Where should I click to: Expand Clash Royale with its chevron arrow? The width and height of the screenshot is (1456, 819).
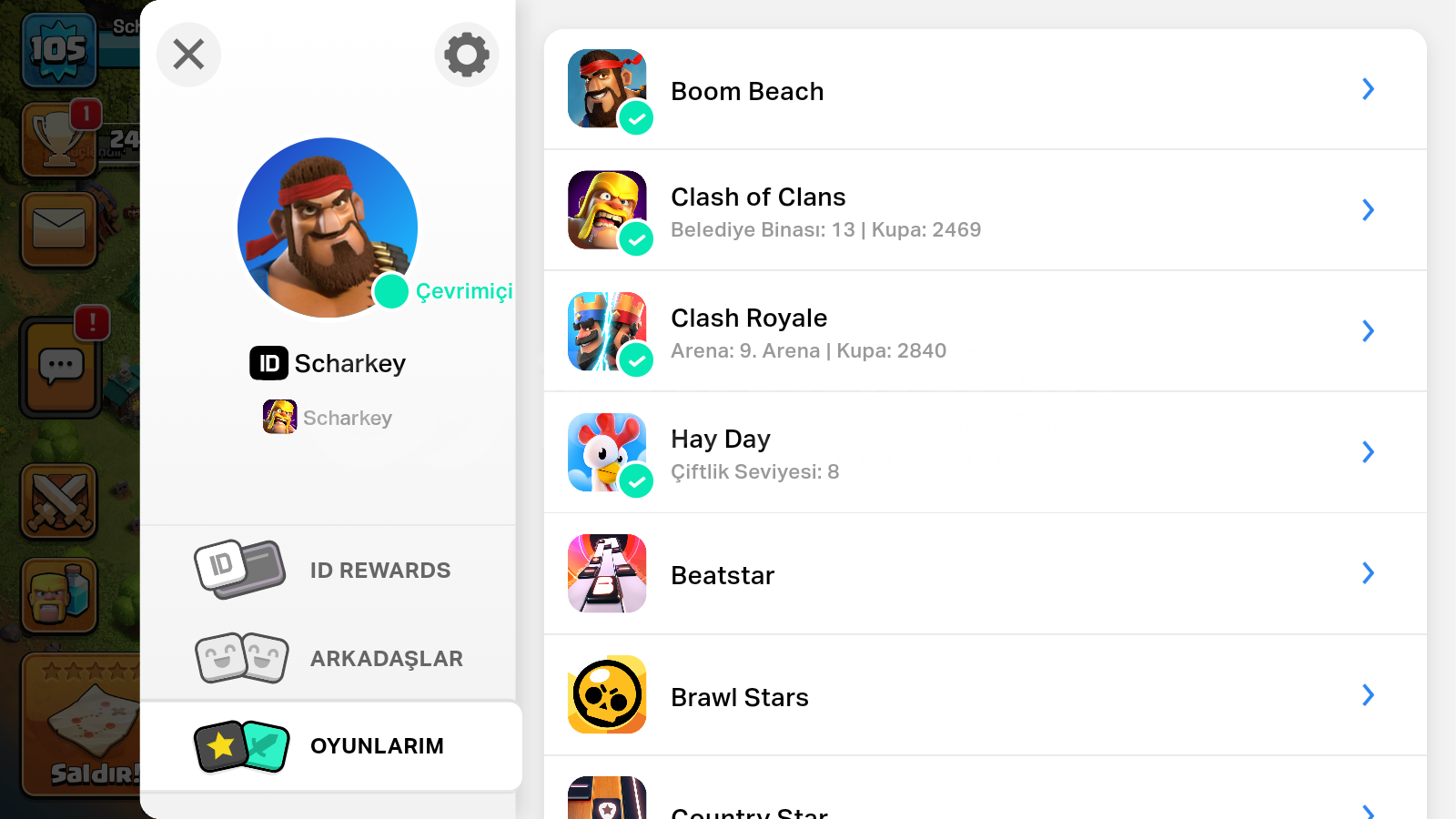pyautogui.click(x=1368, y=330)
